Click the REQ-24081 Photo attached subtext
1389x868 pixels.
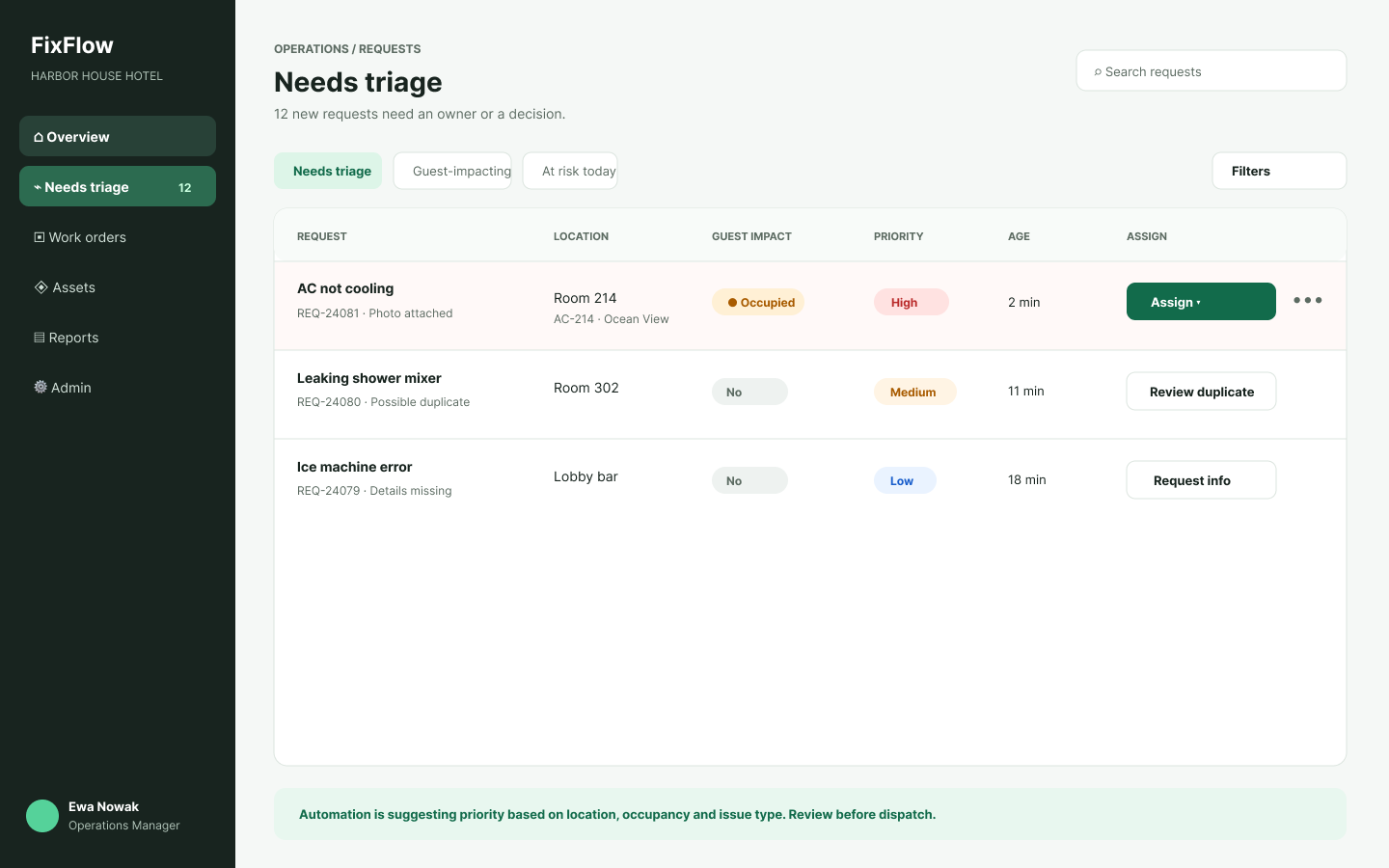click(374, 313)
